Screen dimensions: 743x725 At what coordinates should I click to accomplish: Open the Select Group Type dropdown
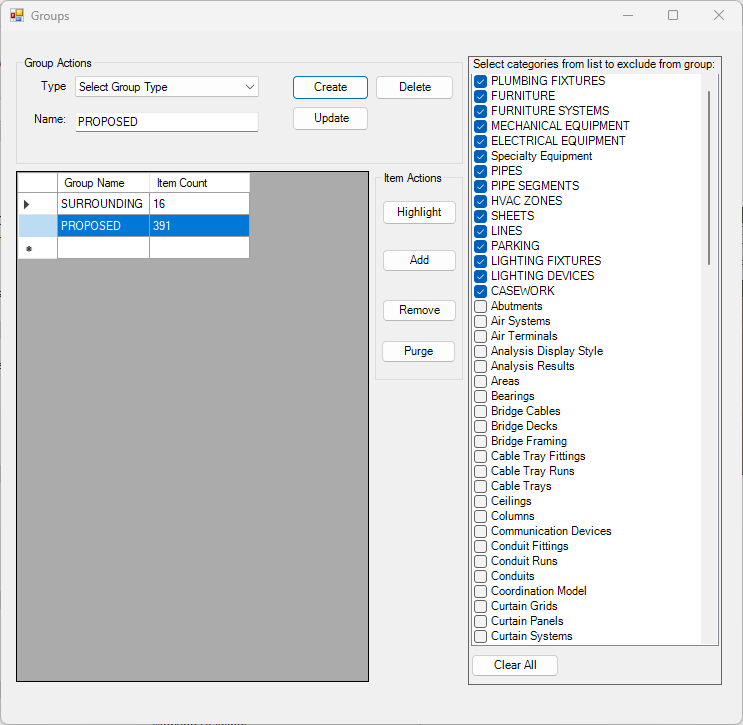167,87
